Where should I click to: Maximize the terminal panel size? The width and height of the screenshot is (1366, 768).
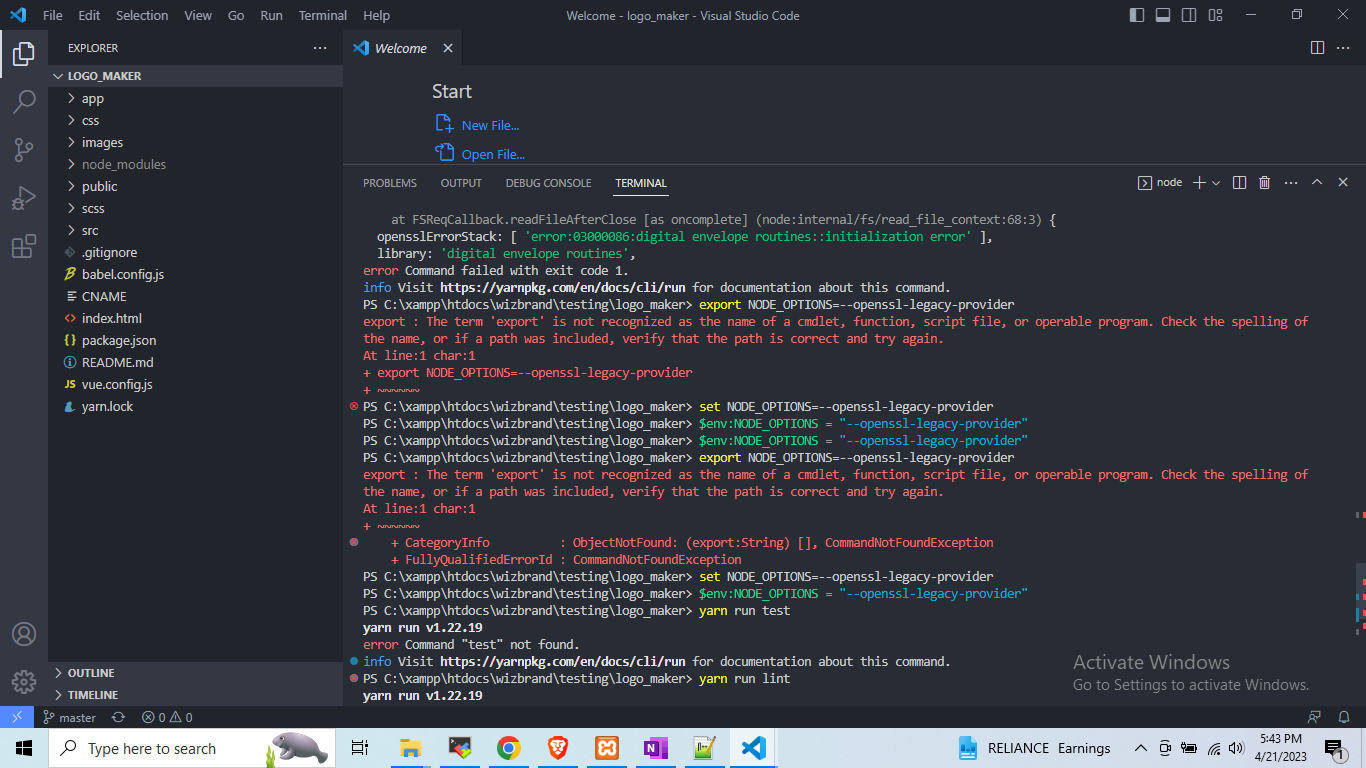point(1317,183)
